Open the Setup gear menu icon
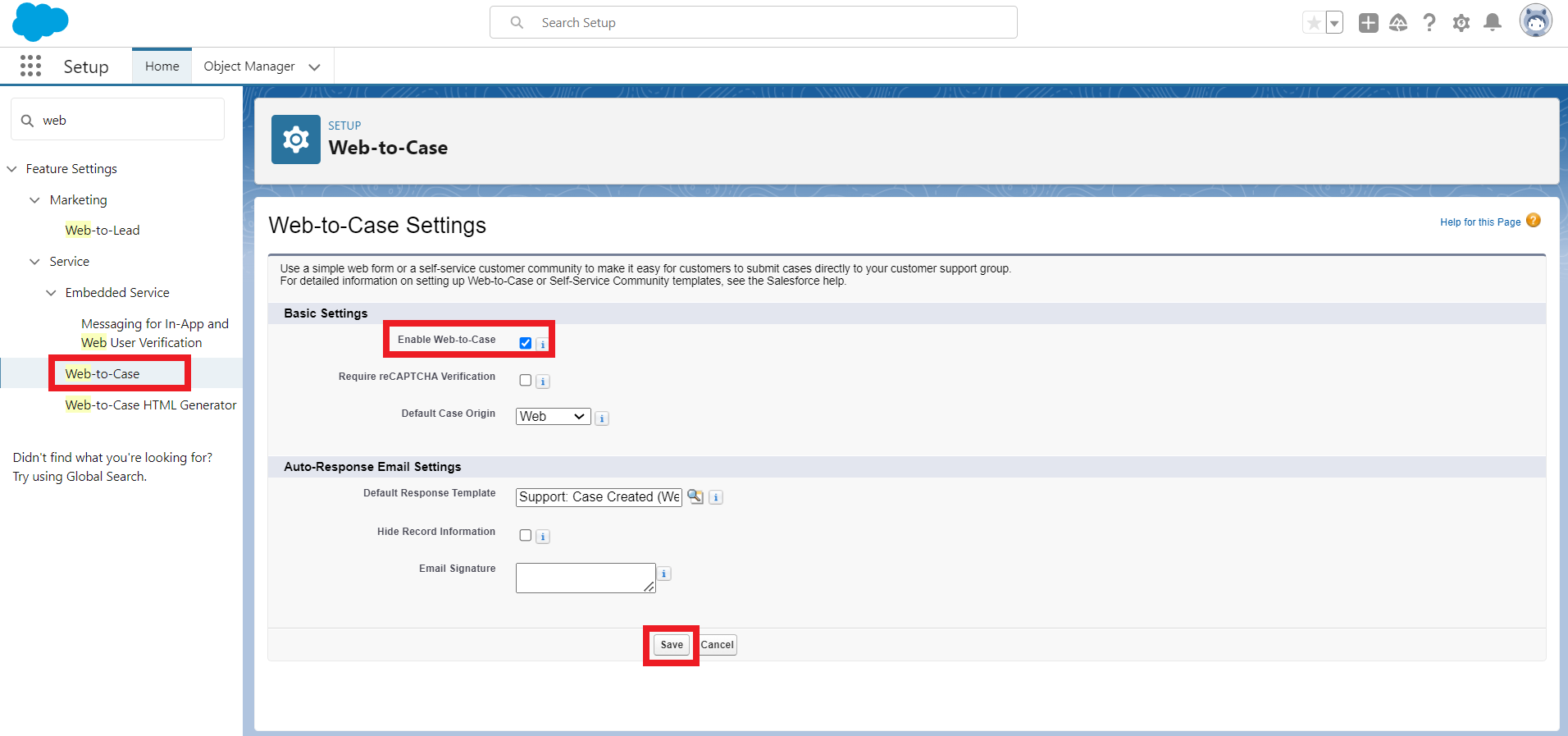Screen dimensions: 1568x736 (x=1461, y=23)
